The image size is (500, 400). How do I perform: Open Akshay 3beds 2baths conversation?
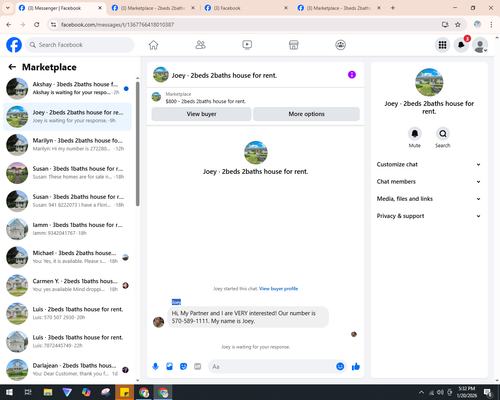click(x=67, y=88)
